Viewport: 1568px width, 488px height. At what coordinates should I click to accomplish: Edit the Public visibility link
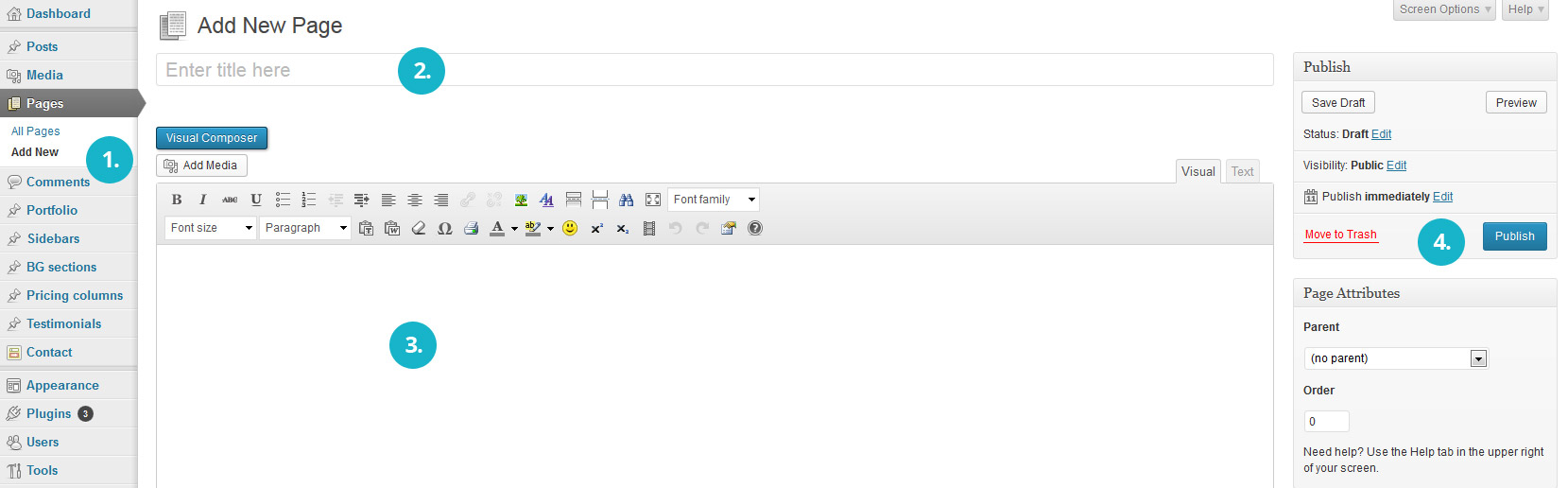click(1396, 166)
